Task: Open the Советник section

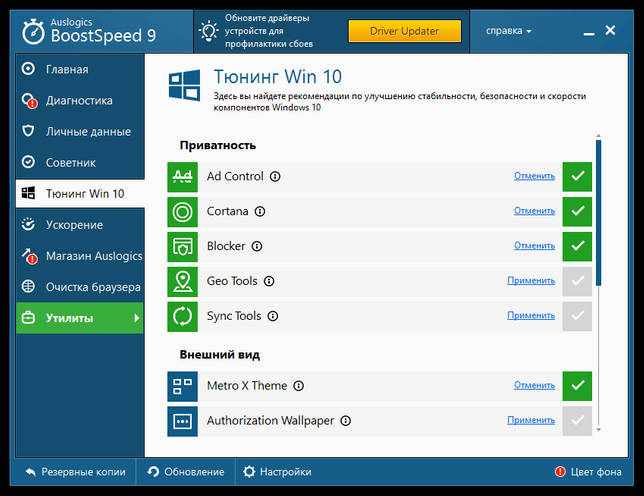Action: click(80, 163)
